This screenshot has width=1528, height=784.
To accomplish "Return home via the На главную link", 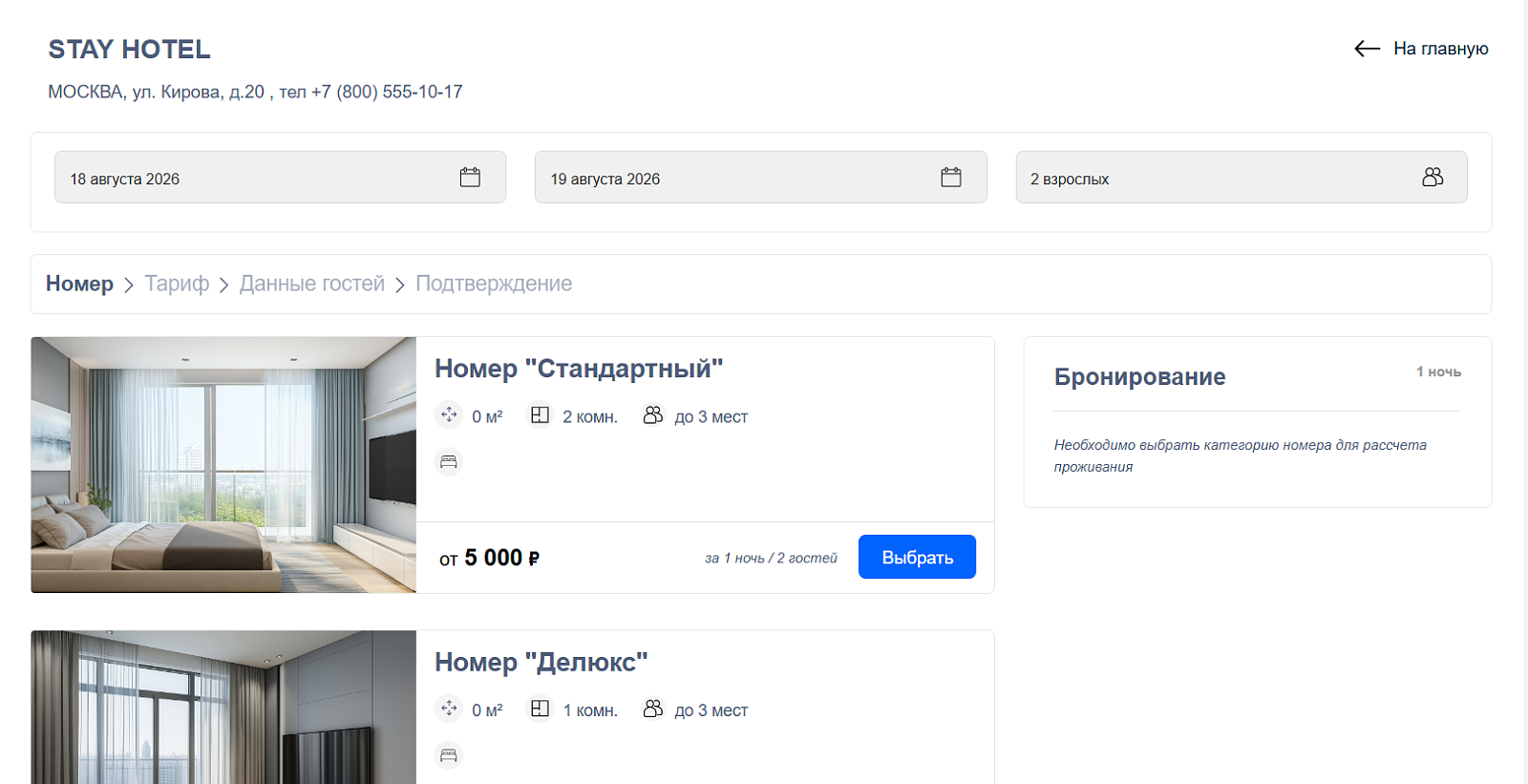I will pyautogui.click(x=1440, y=49).
